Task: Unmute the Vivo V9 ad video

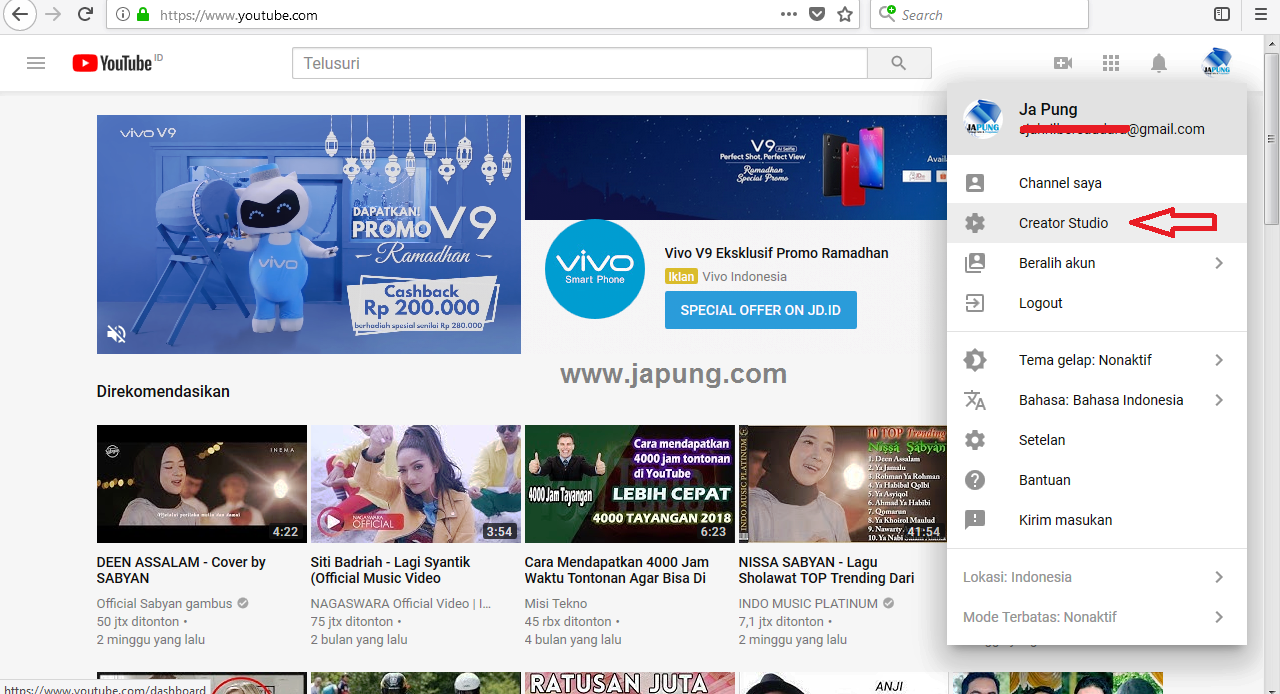Action: [x=117, y=334]
